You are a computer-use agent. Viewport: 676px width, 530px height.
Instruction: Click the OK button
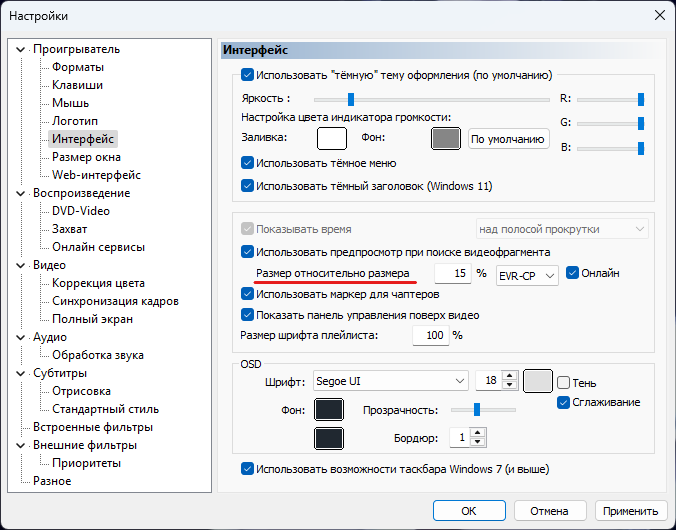coord(469,511)
